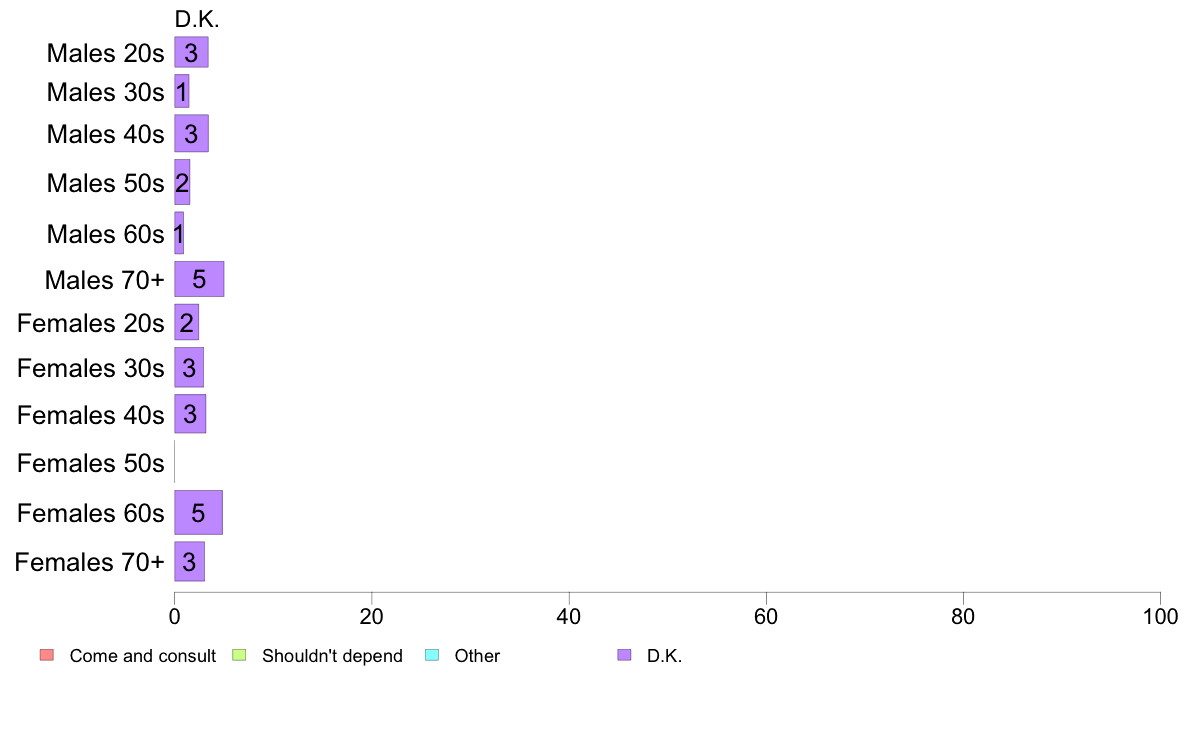Select the Females 70+ bar

click(x=189, y=562)
